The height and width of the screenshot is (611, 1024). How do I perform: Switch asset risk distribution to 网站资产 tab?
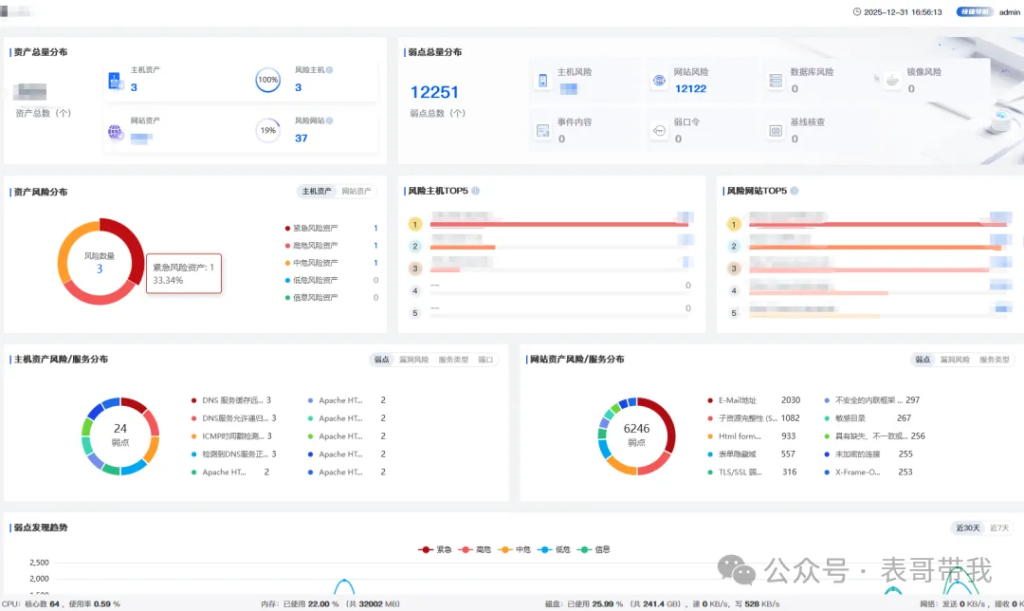[x=356, y=191]
